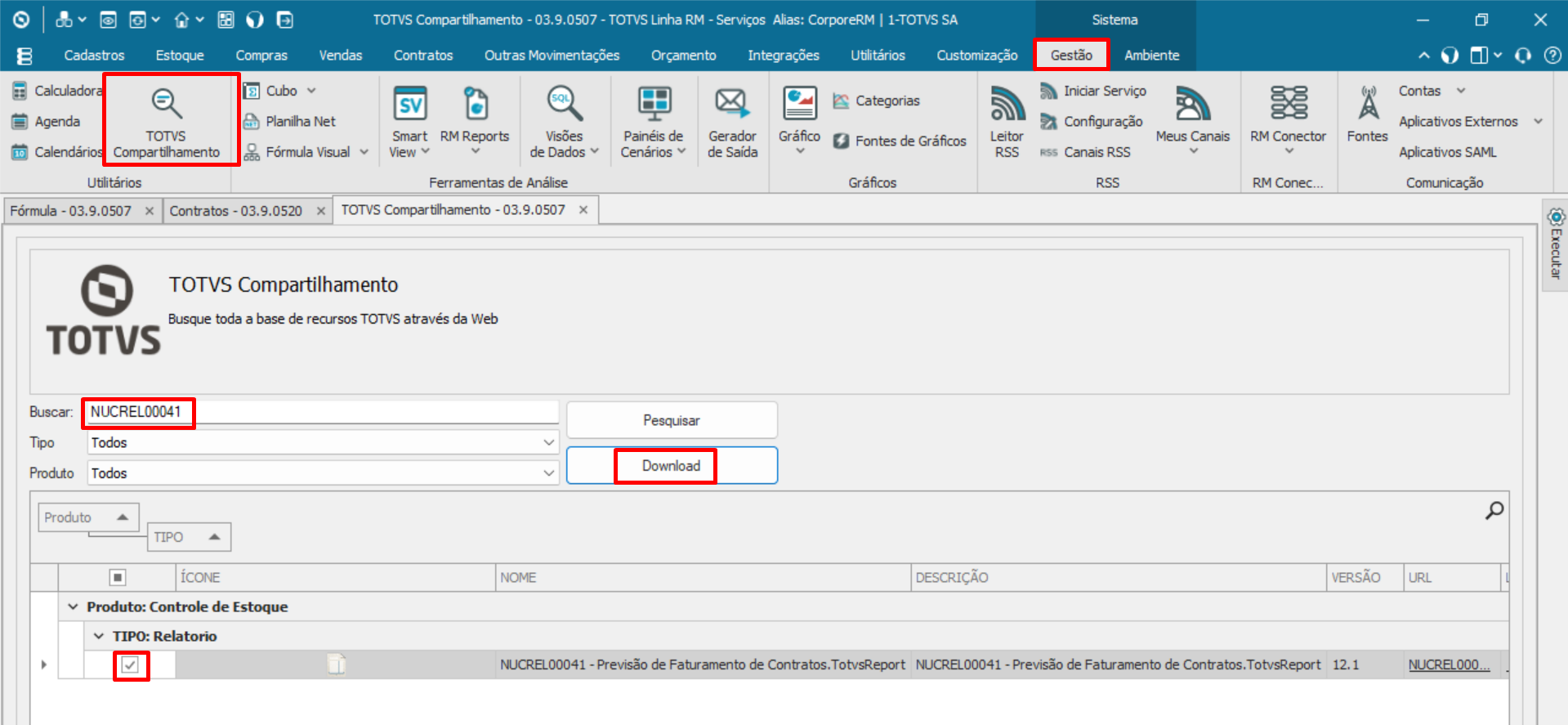The height and width of the screenshot is (725, 1568).
Task: Open RM Reports
Action: (x=474, y=121)
